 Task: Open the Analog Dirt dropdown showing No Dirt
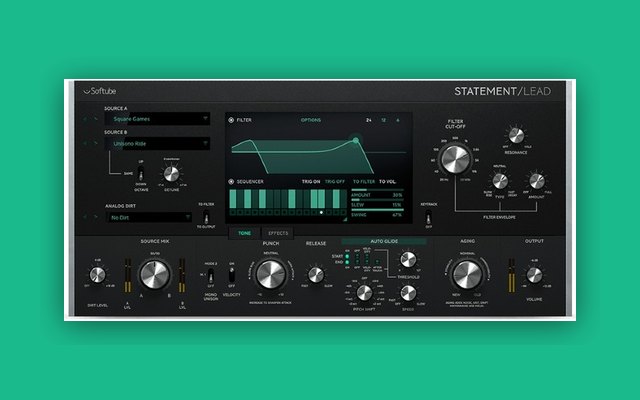tap(149, 218)
